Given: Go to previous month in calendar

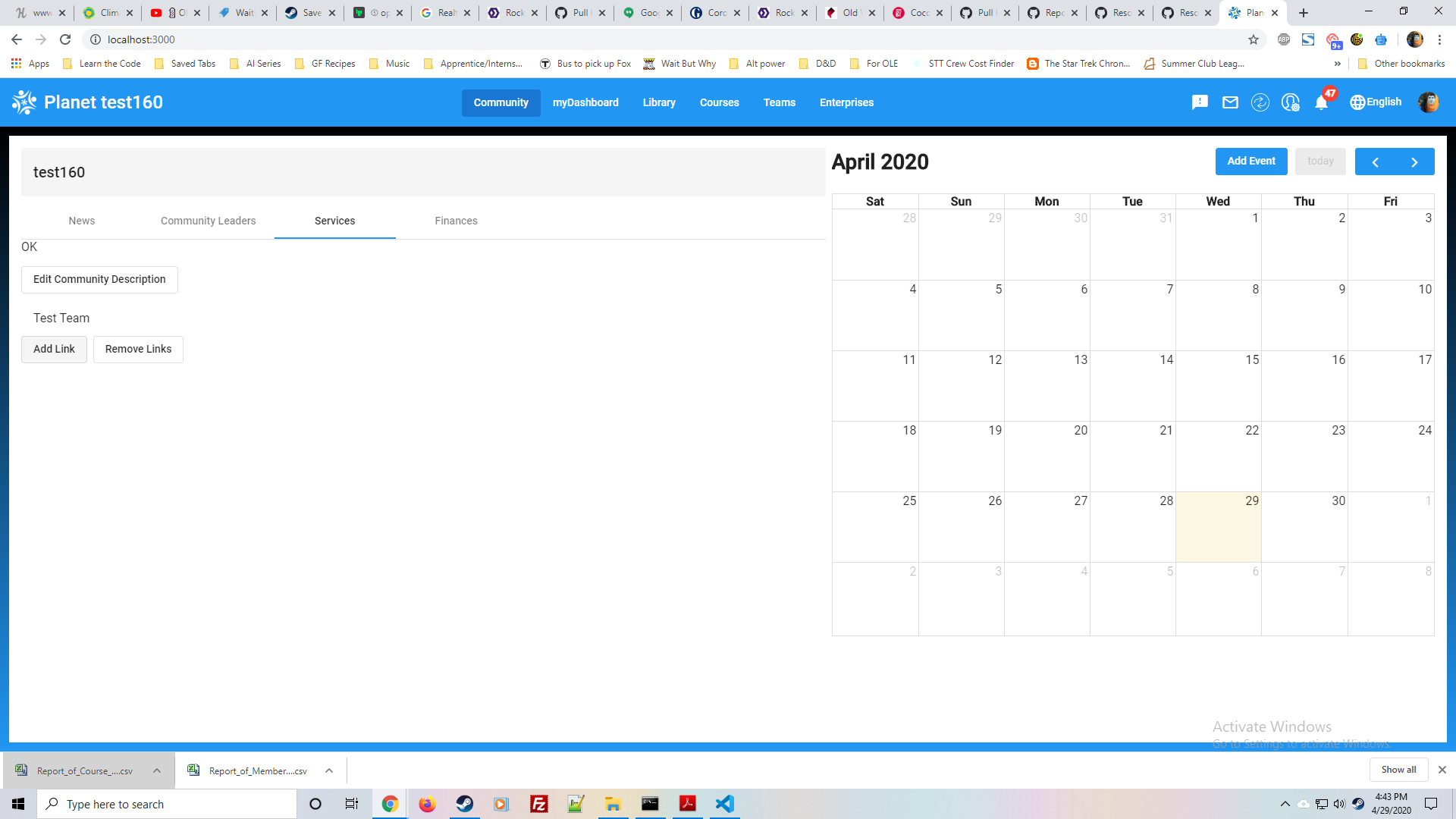Looking at the screenshot, I should click(1375, 162).
